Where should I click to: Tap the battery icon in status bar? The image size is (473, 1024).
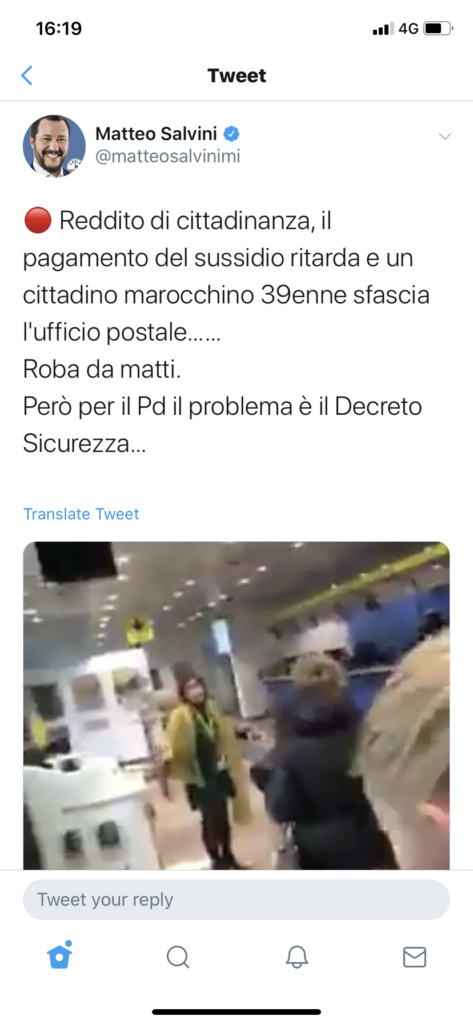pos(438,29)
